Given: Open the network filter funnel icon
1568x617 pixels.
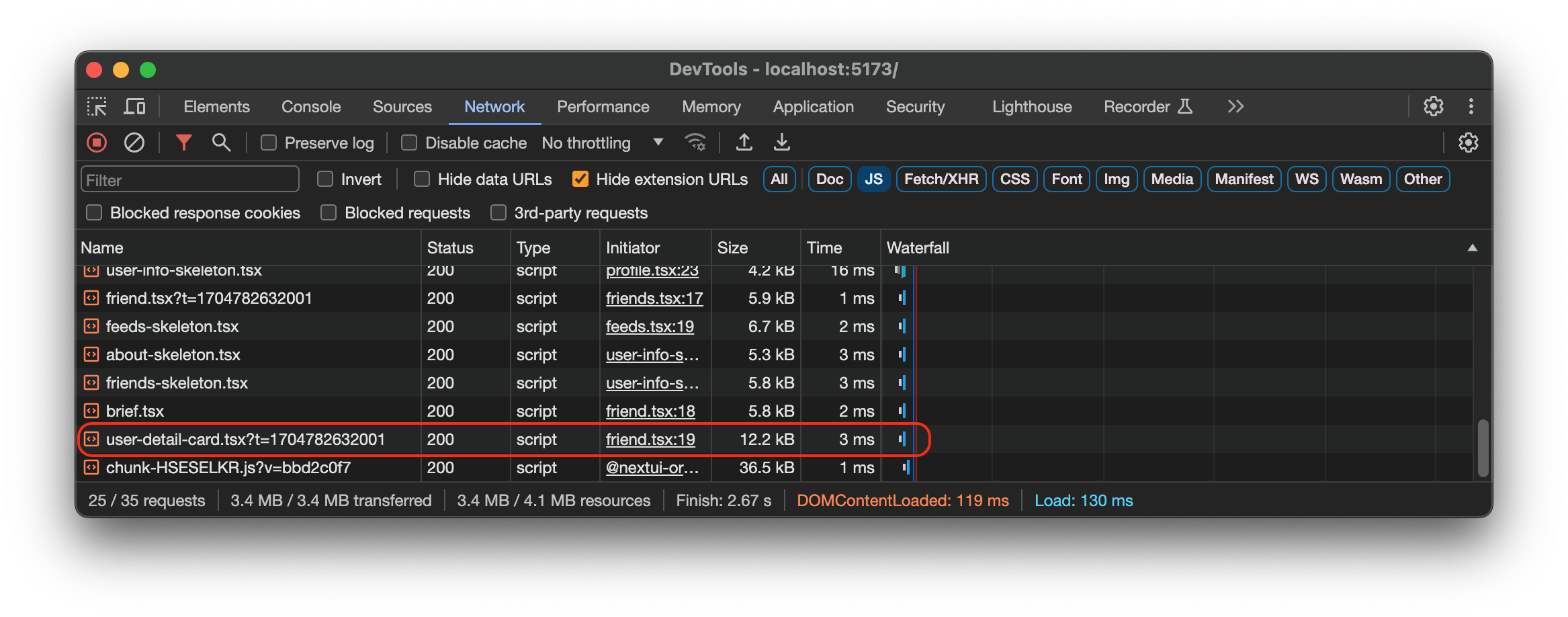Looking at the screenshot, I should pos(183,142).
